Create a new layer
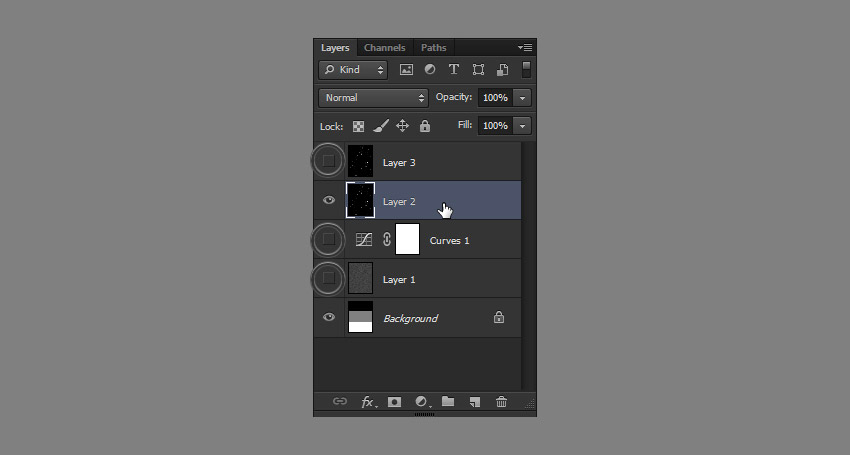 [475, 402]
